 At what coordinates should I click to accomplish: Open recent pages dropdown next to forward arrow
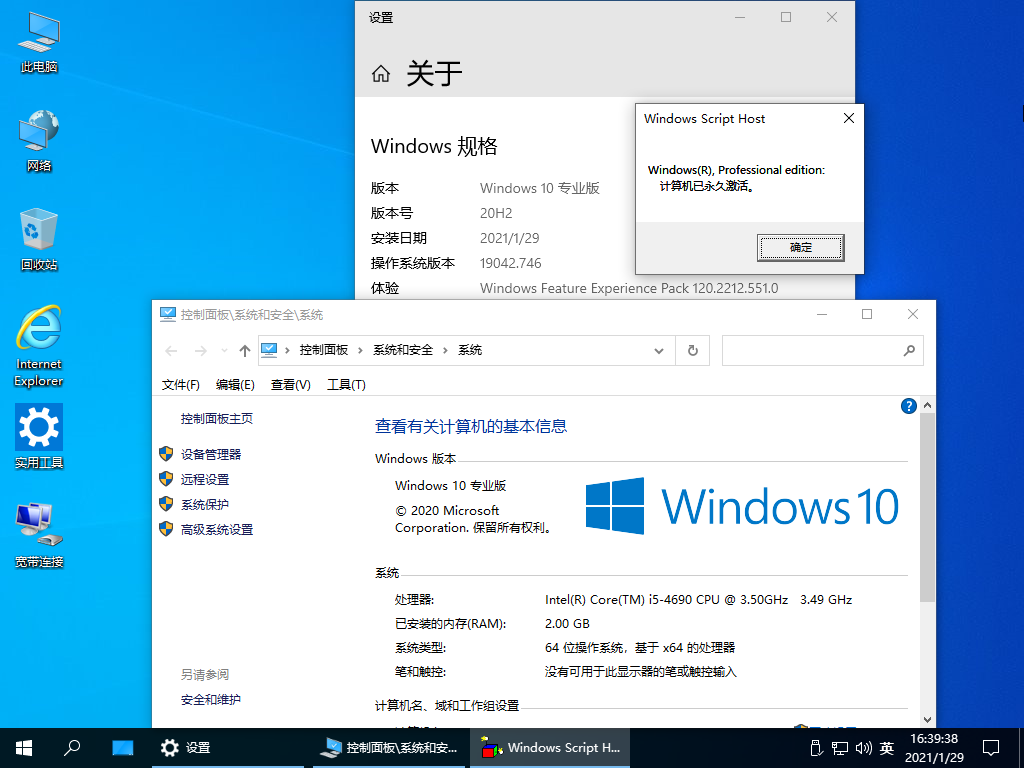(x=223, y=350)
